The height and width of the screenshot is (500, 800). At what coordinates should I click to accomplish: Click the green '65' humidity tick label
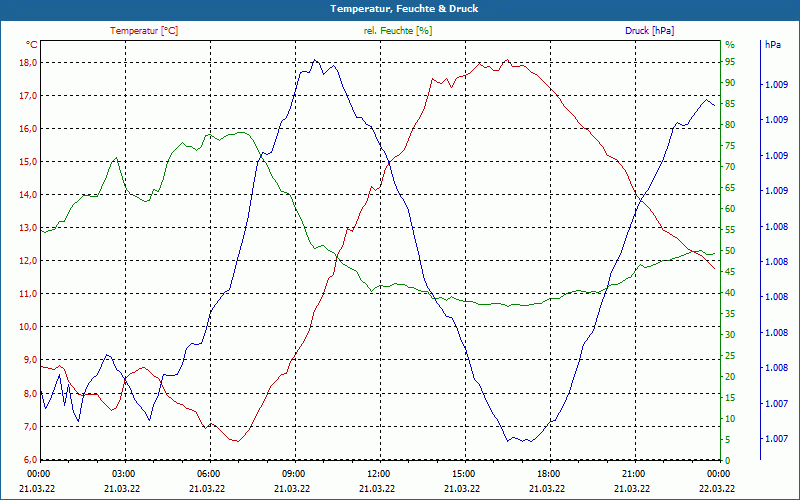pos(730,188)
